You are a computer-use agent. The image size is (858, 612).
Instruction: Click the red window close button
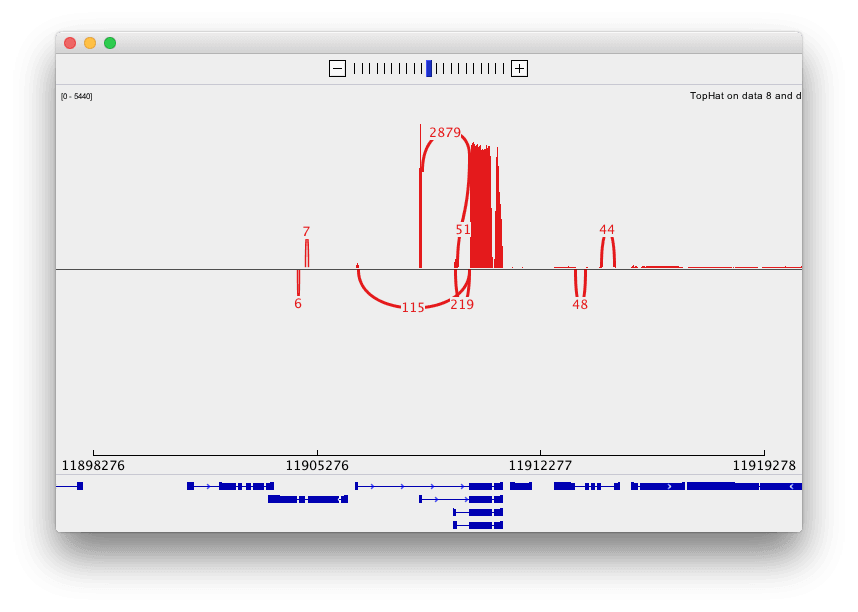tap(70, 43)
